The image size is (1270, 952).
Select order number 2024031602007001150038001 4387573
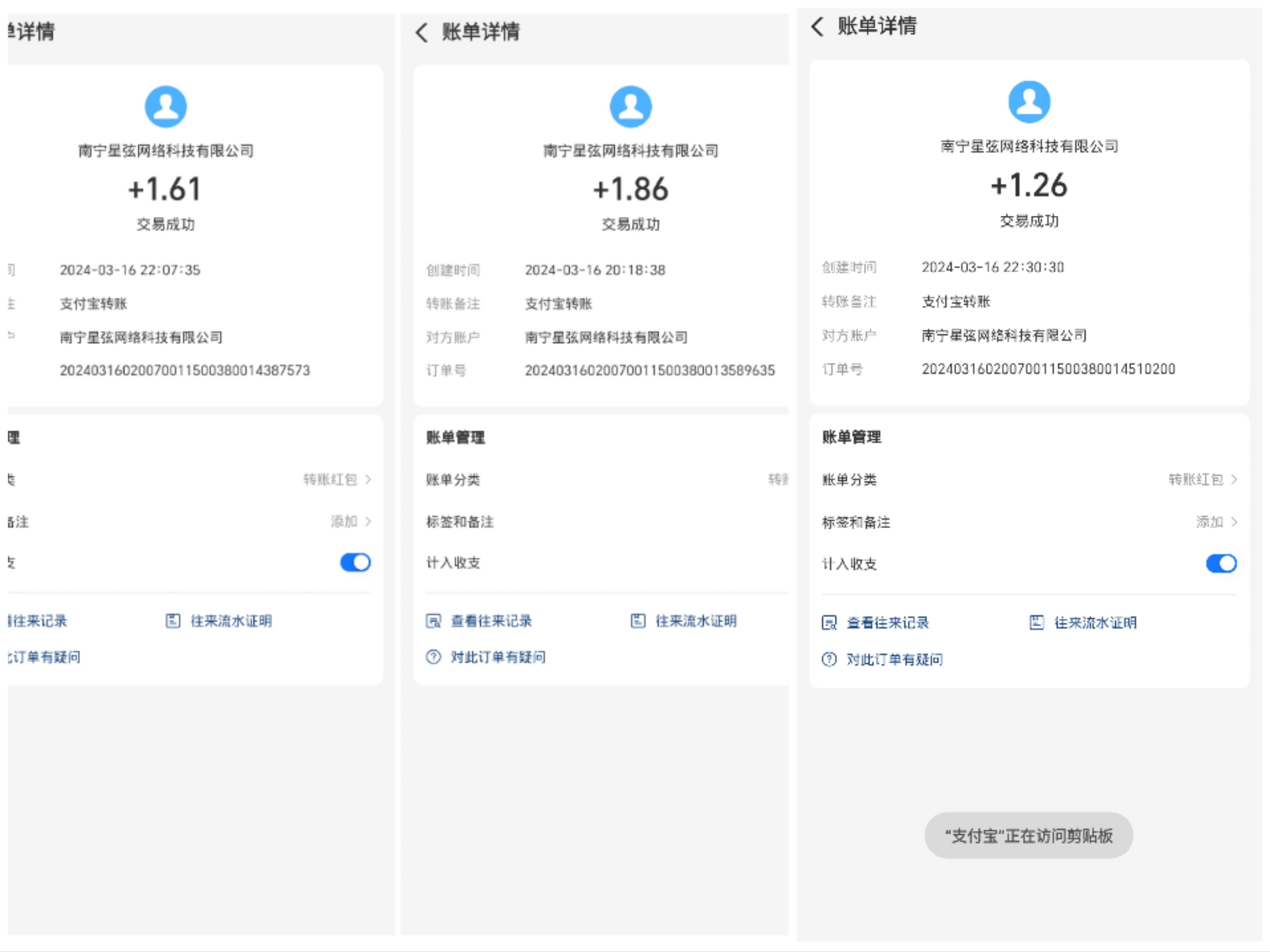[x=185, y=370]
